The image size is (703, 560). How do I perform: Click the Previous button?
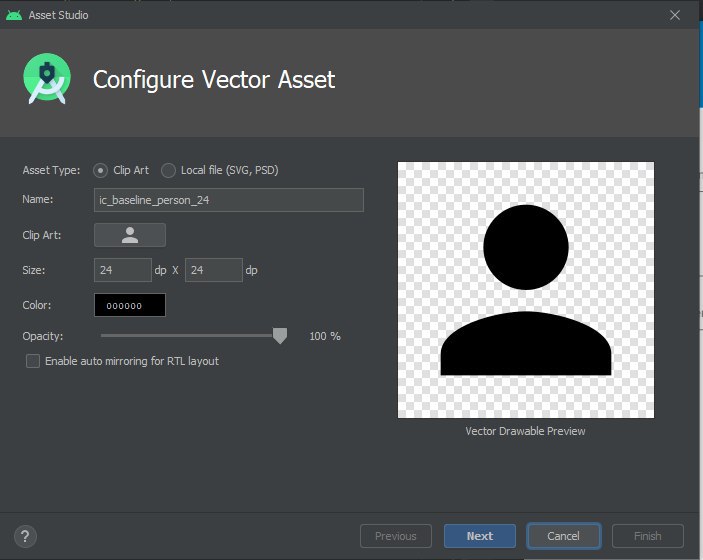(396, 536)
